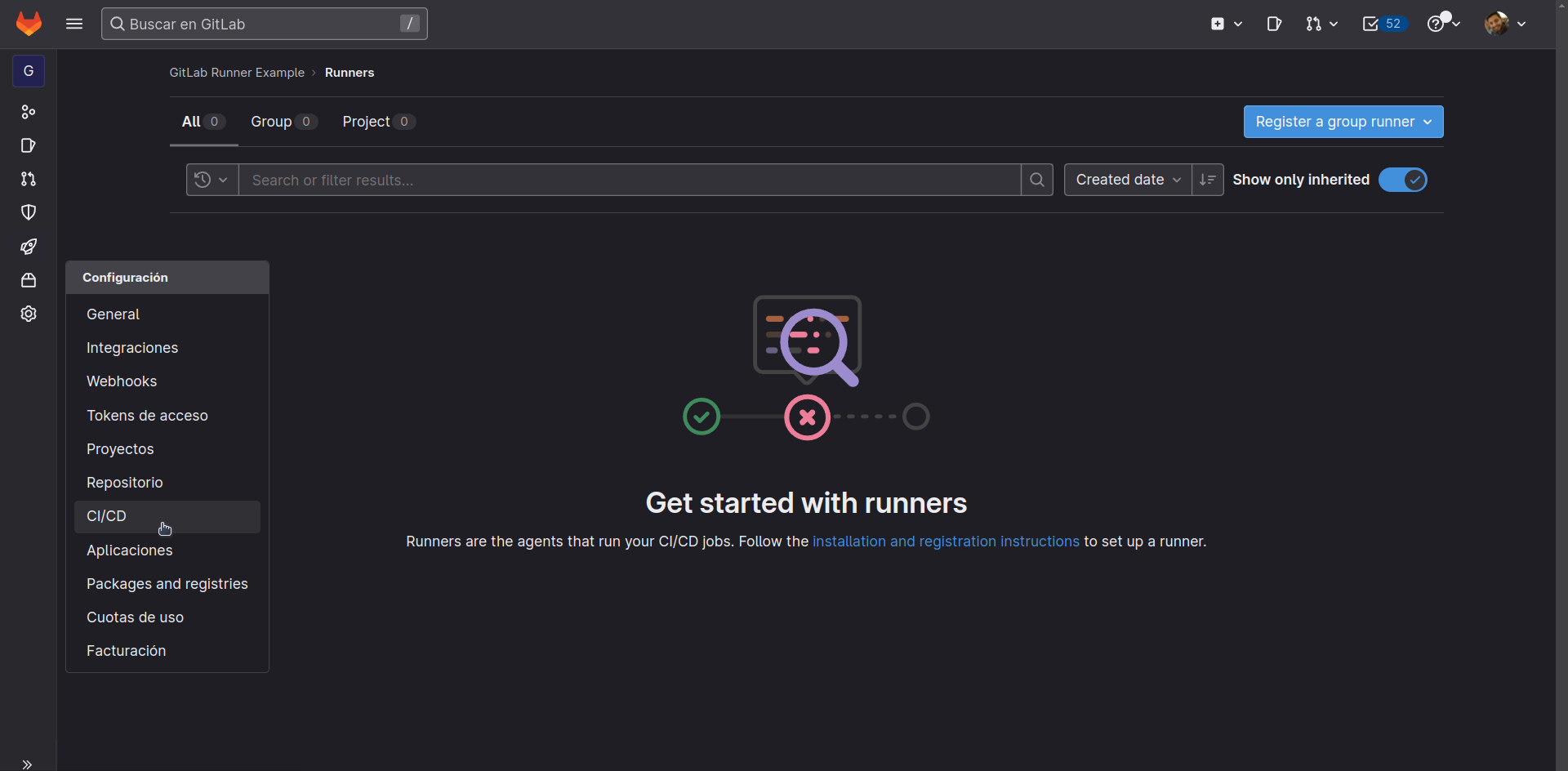The height and width of the screenshot is (771, 1568).
Task: Switch to the All runners tab
Action: [203, 122]
